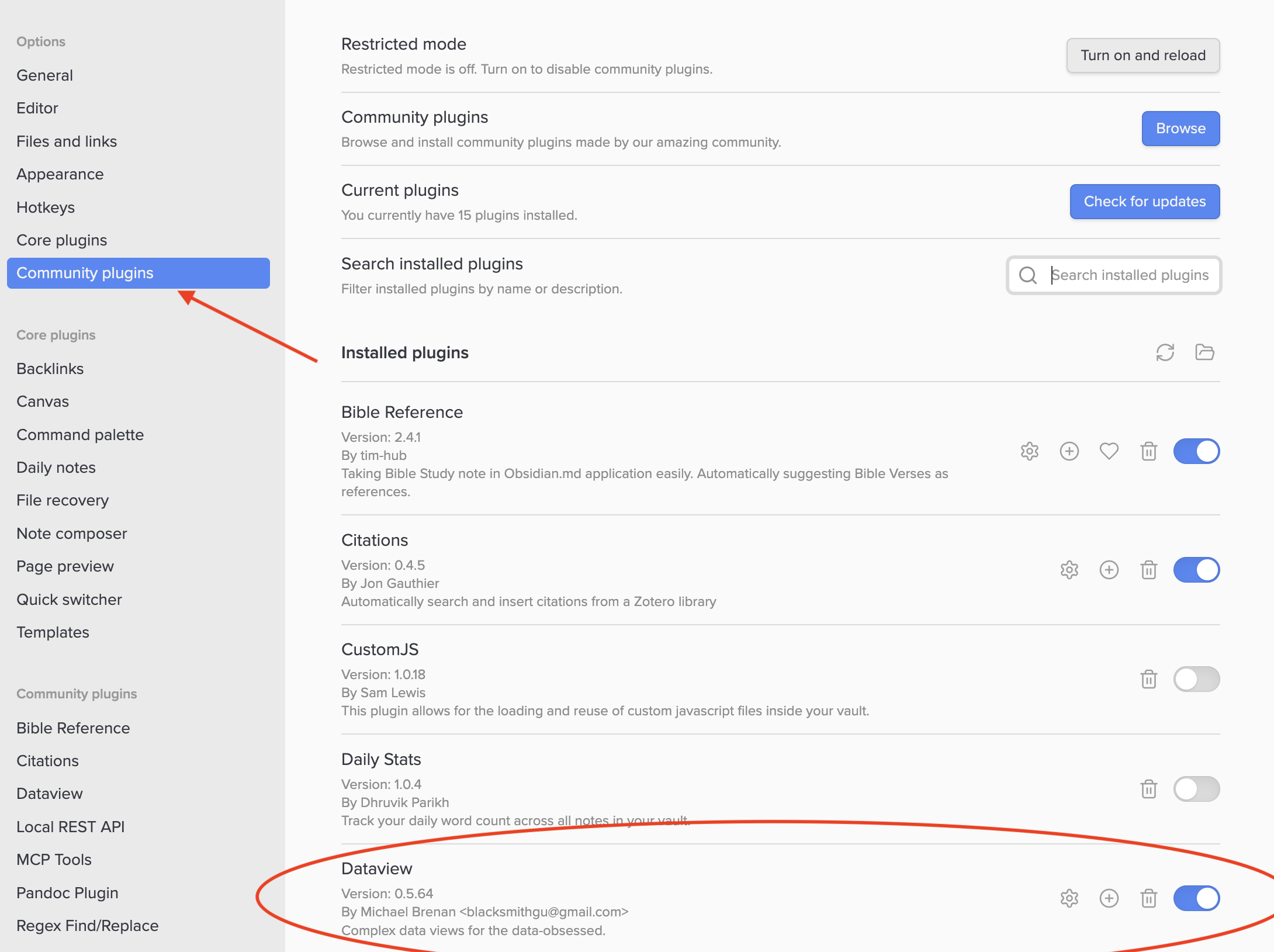The height and width of the screenshot is (952, 1274).
Task: Select highlighted Community plugins tab
Action: click(138, 273)
